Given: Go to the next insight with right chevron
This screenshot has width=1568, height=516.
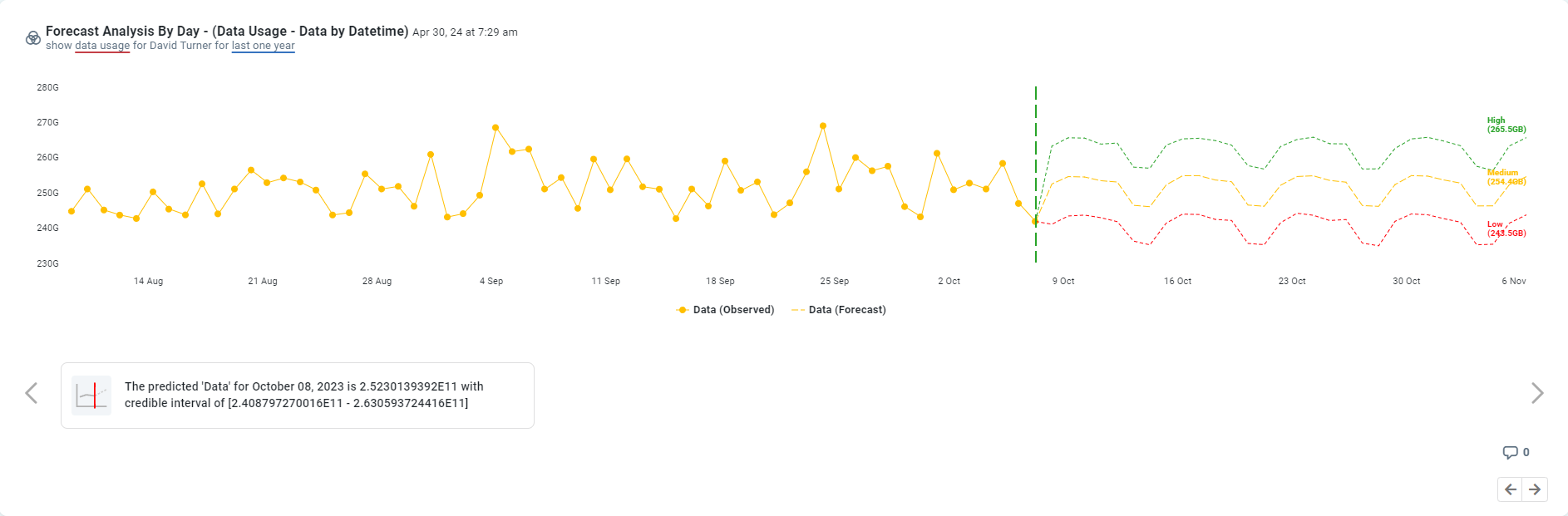Looking at the screenshot, I should 1537,393.
